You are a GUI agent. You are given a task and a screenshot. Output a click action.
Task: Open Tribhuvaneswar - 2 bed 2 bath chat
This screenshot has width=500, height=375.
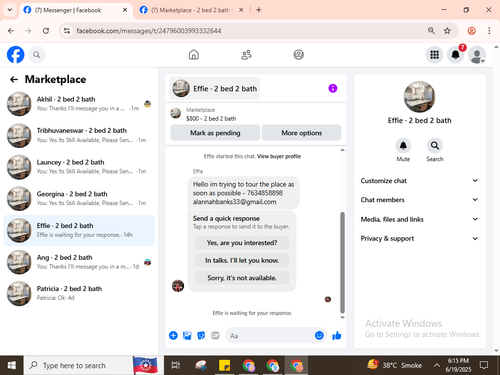coord(79,135)
